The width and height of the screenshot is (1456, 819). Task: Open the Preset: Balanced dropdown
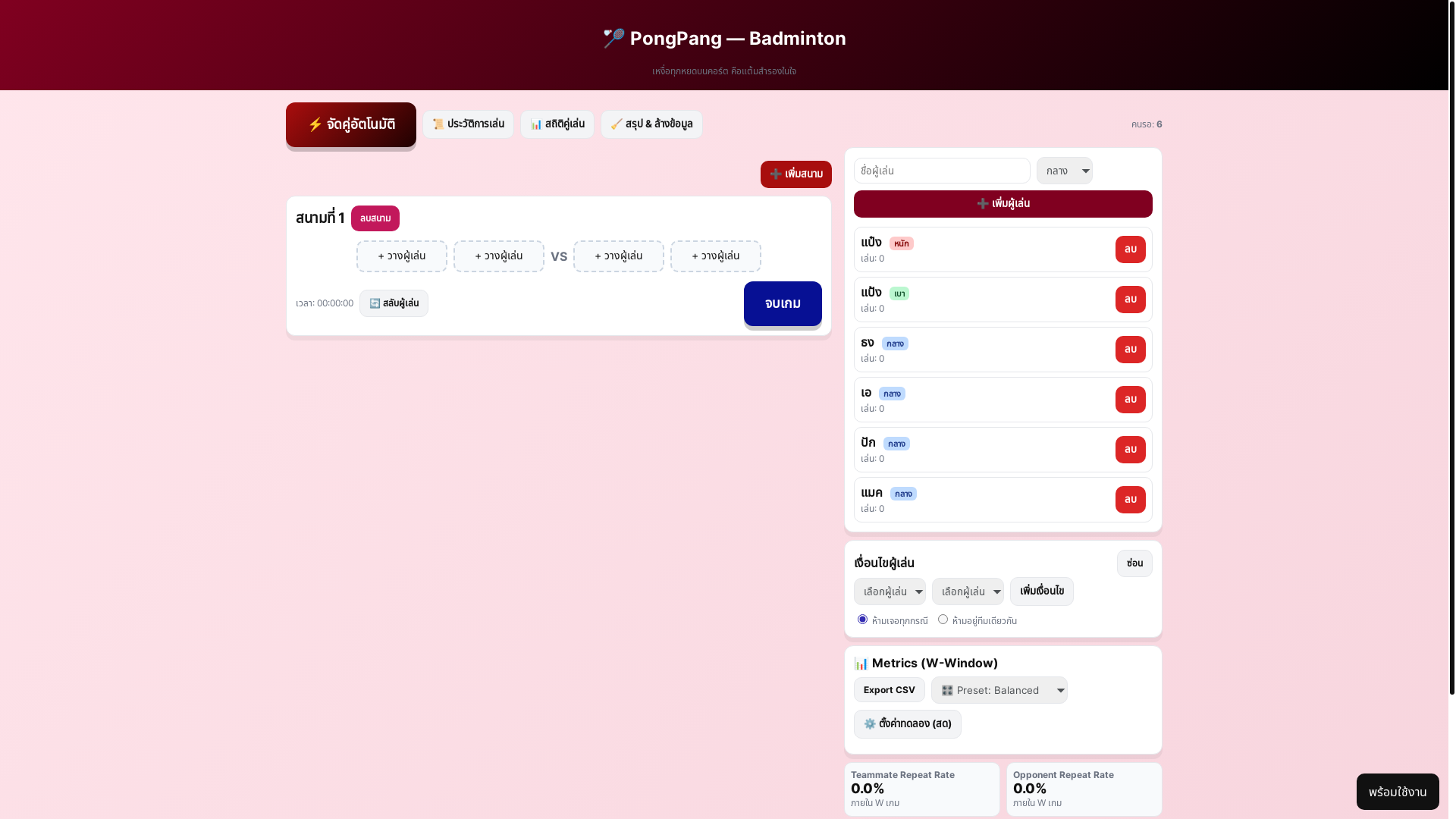999,690
